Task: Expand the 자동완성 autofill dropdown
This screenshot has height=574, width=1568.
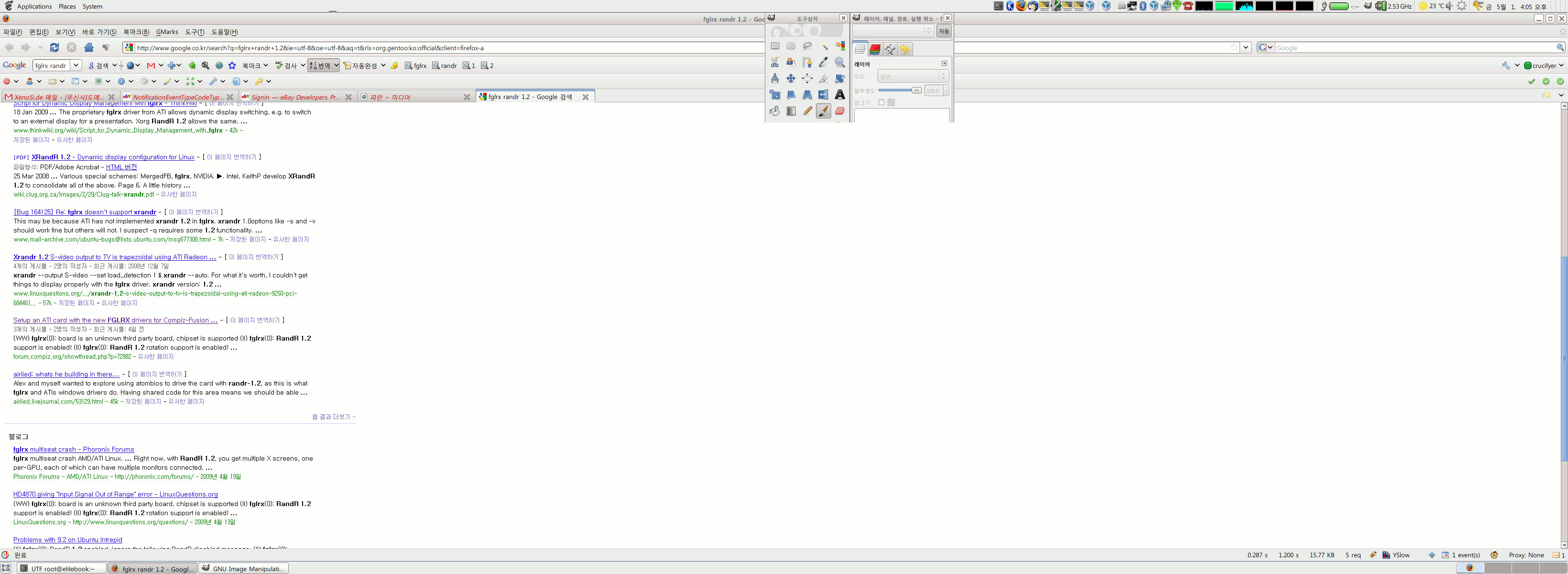Action: (x=383, y=65)
